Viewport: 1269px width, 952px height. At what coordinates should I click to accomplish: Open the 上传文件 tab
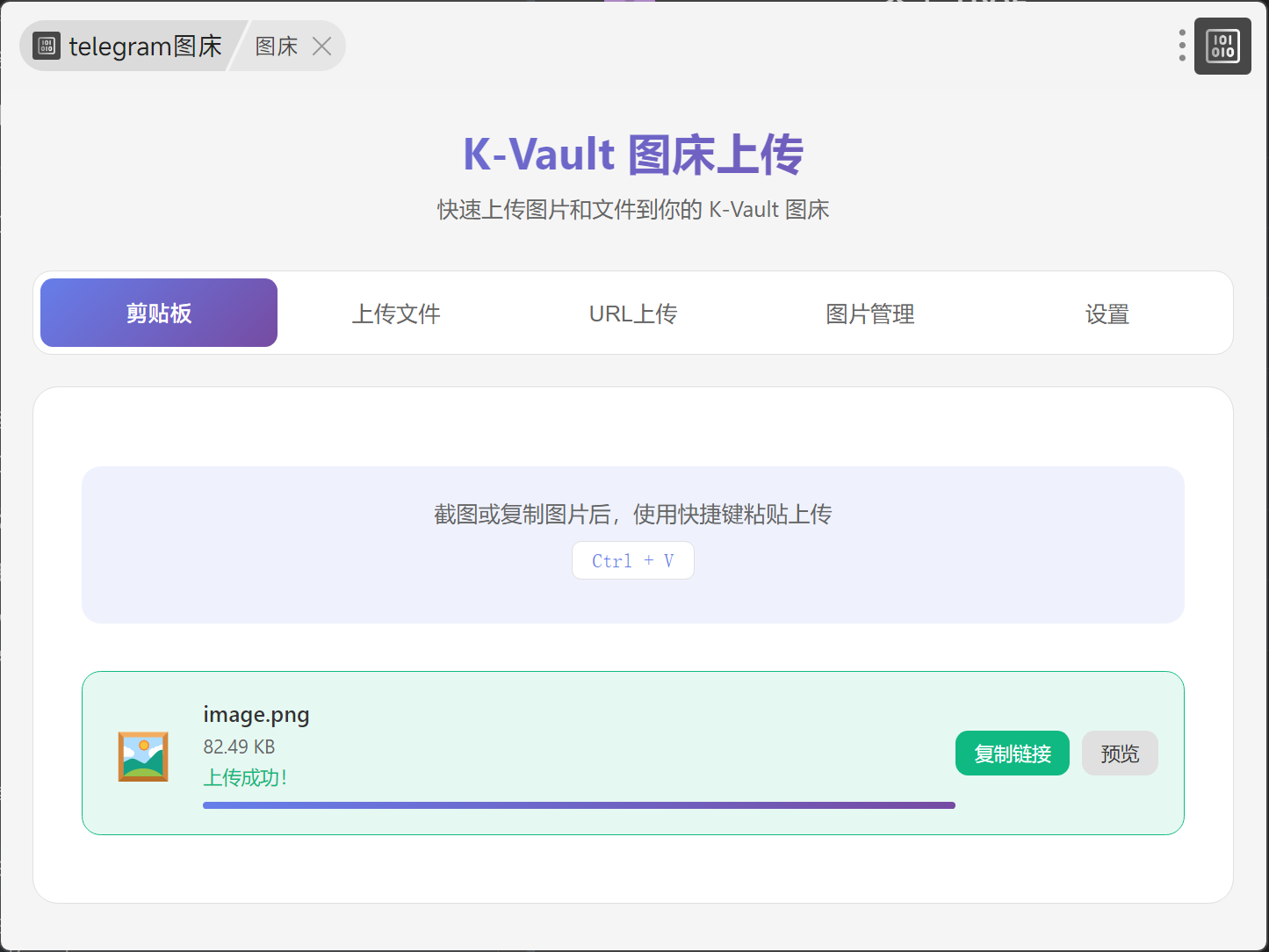point(396,314)
